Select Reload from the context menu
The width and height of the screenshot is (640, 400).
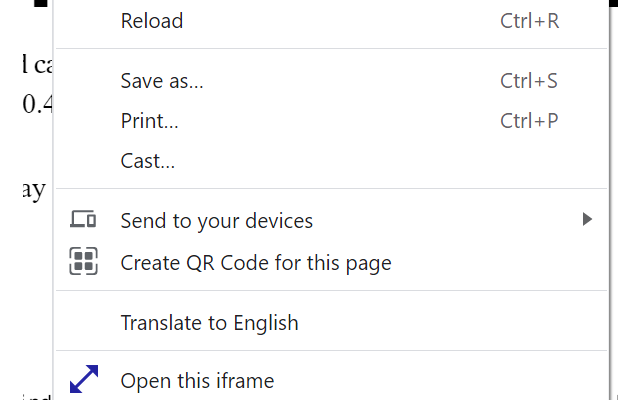[151, 21]
